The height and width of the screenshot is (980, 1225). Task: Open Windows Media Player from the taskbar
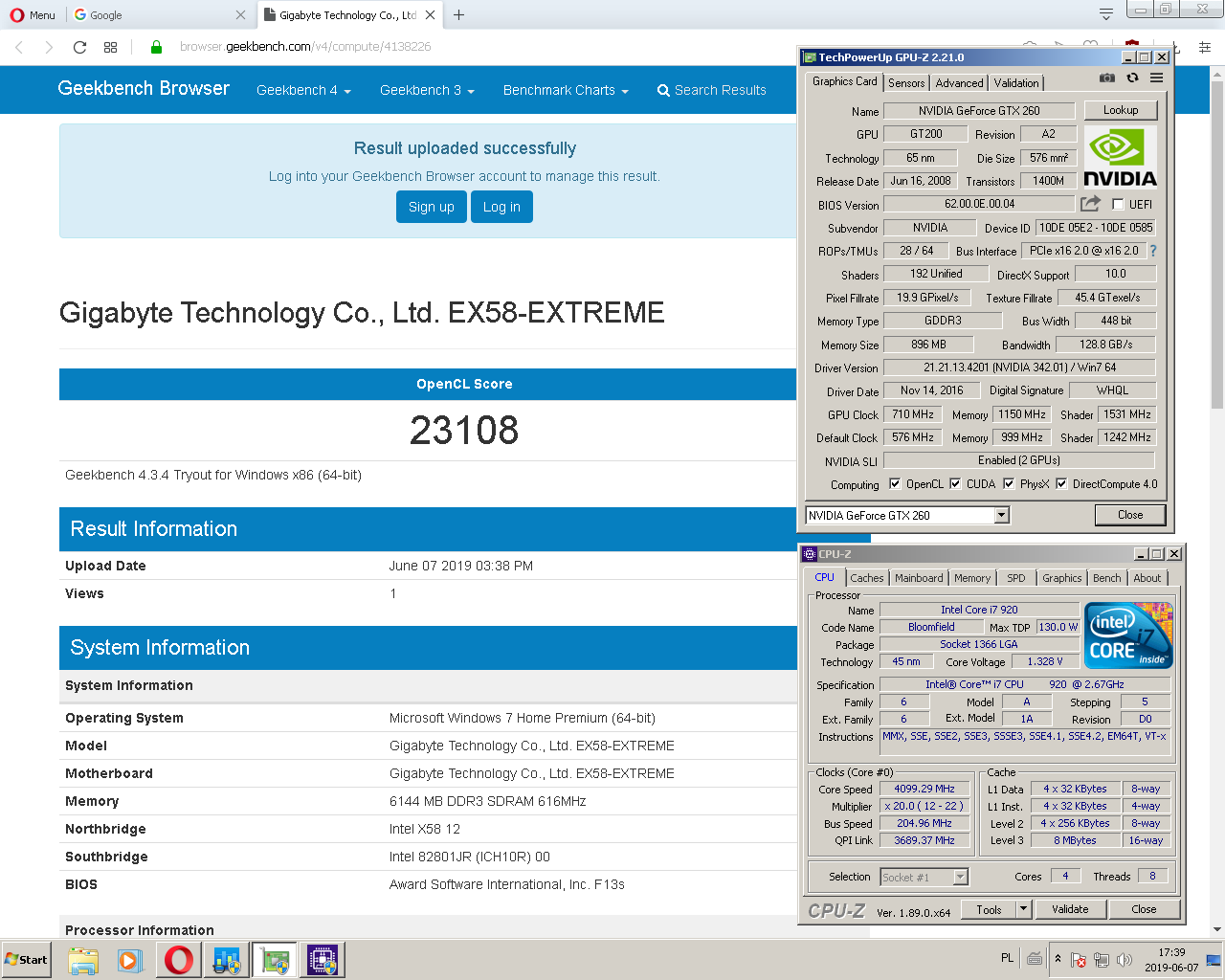pos(130,960)
